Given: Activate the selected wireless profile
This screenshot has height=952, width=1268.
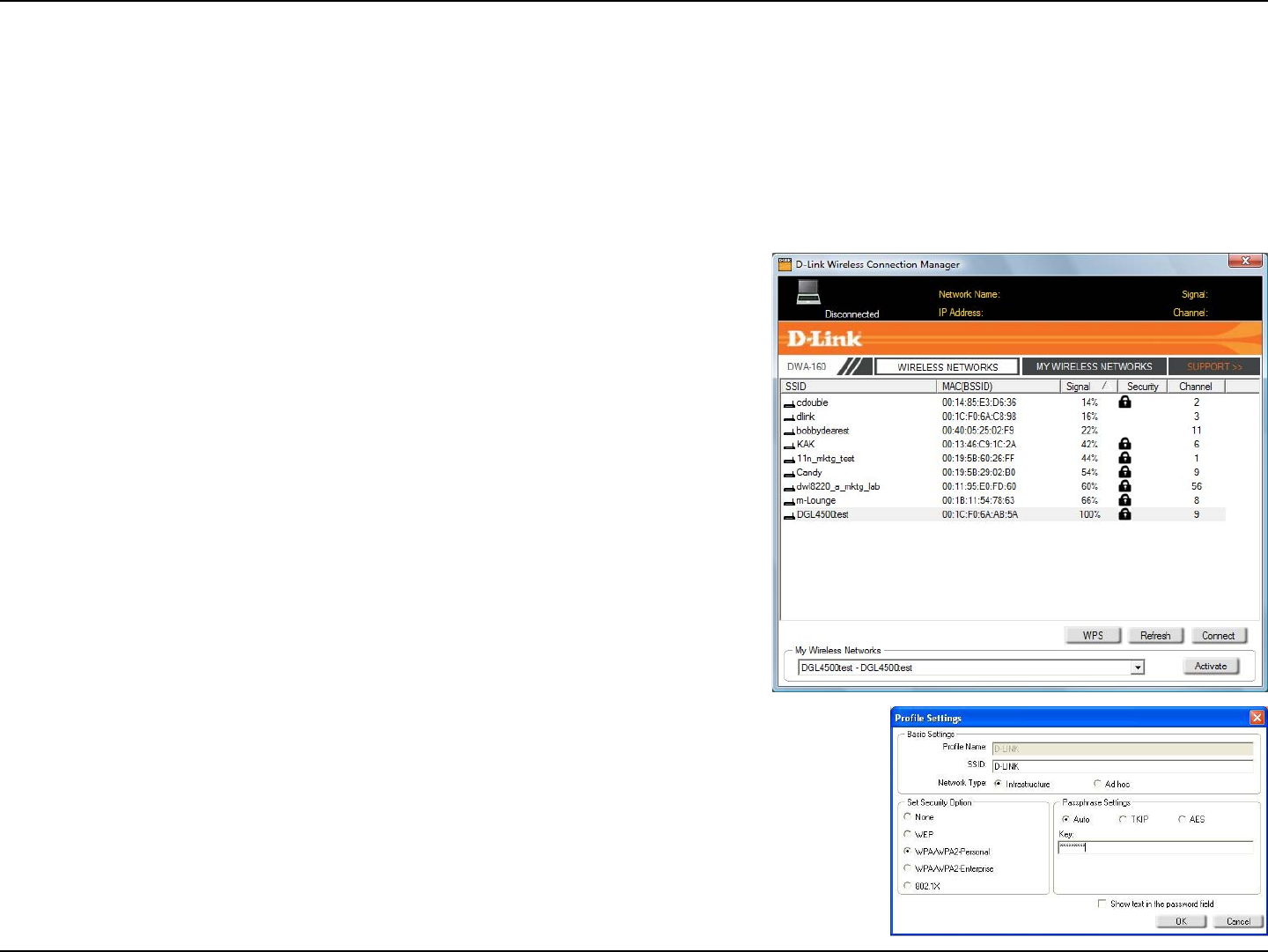Looking at the screenshot, I should tap(1211, 667).
